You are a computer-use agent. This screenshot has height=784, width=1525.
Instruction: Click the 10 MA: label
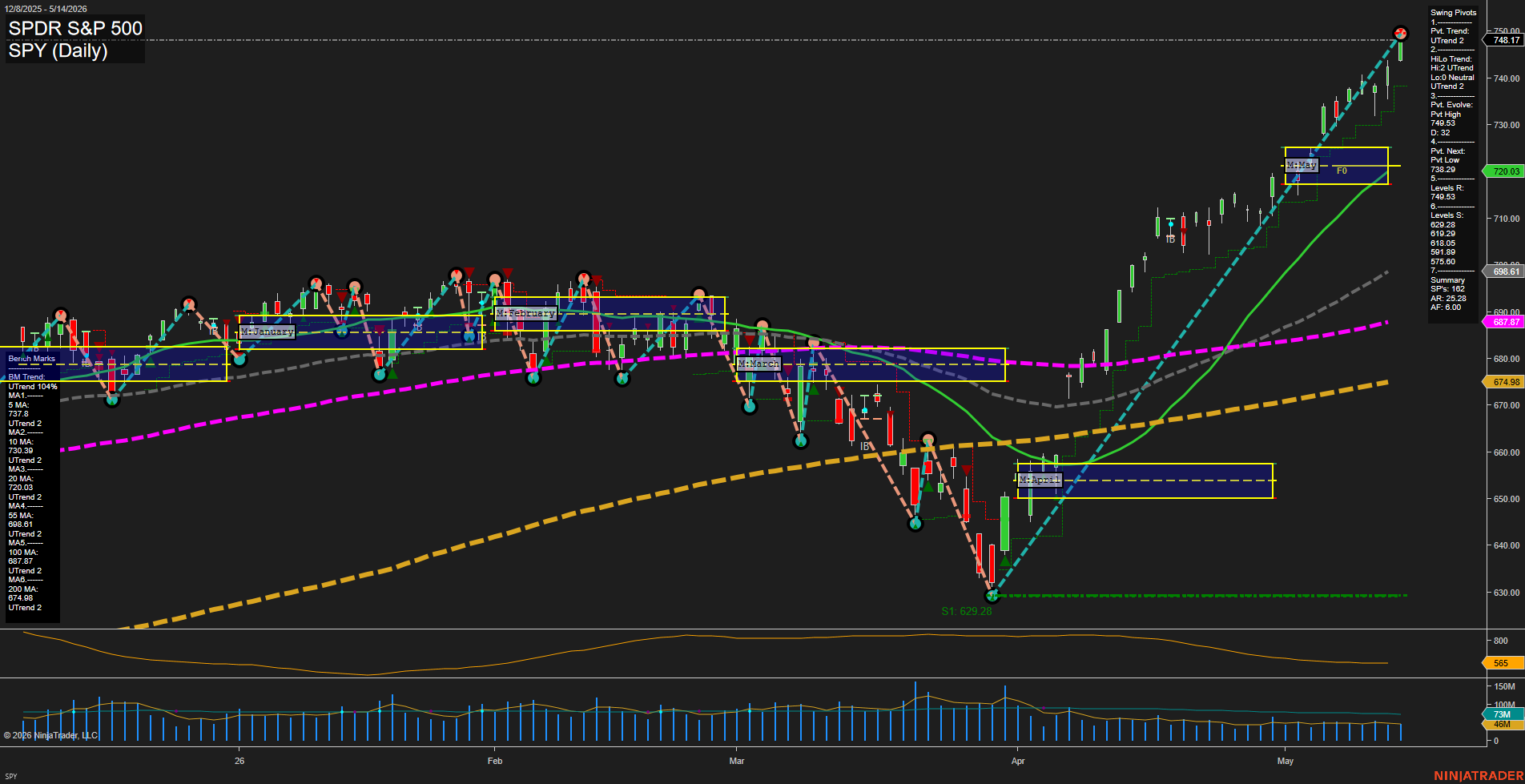(x=21, y=442)
